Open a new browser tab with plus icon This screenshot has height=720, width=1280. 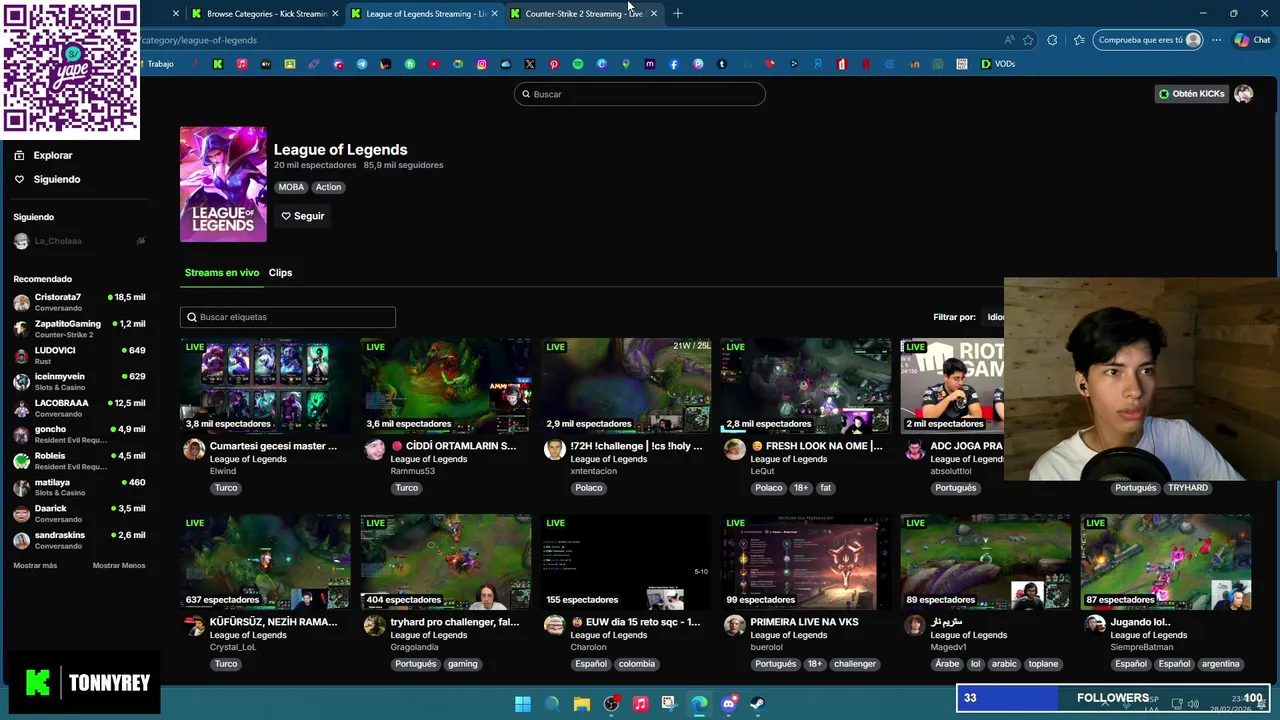pyautogui.click(x=677, y=13)
